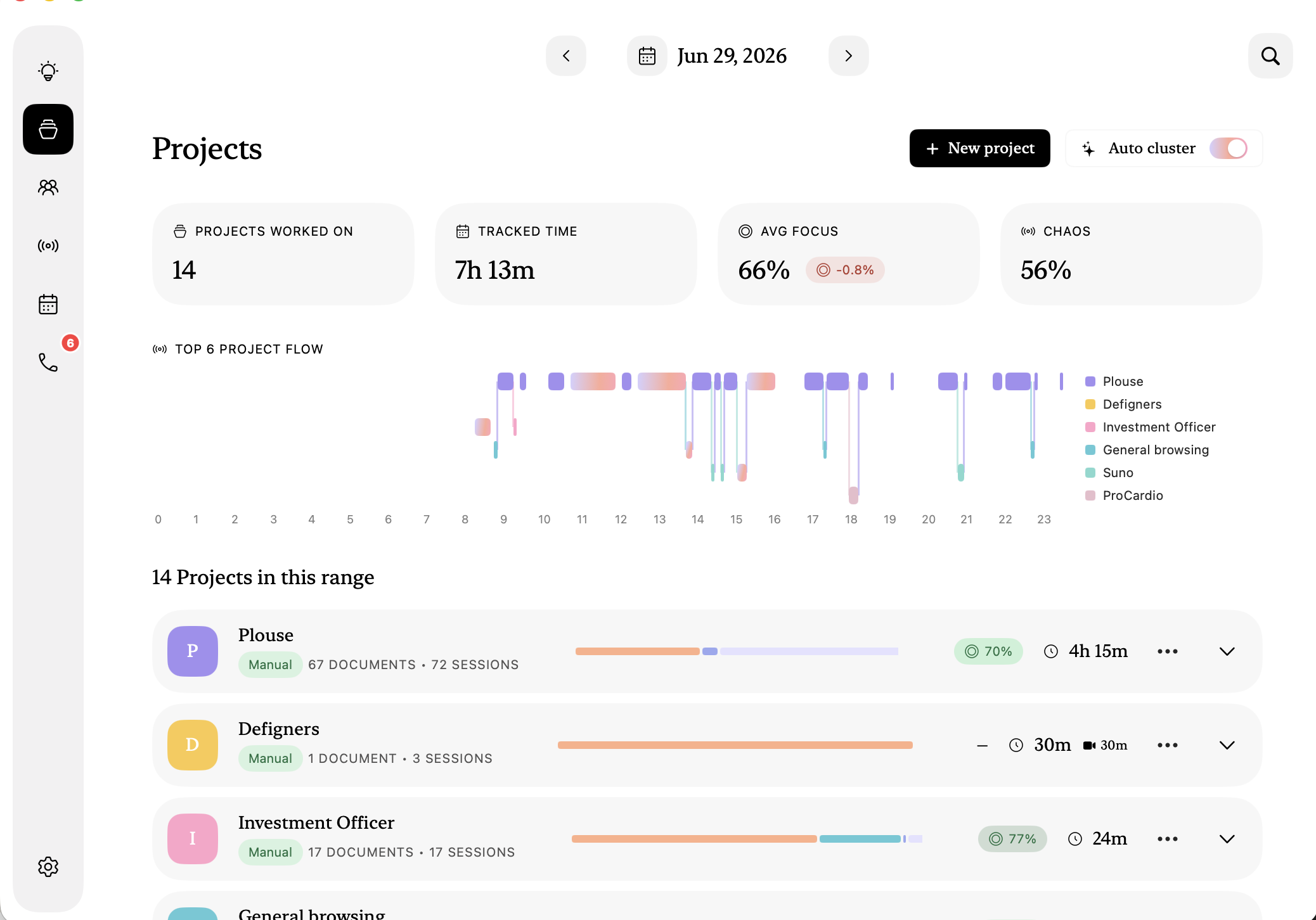Image resolution: width=1316 pixels, height=920 pixels.
Task: Click the red 6 notification badge
Action: [x=70, y=343]
